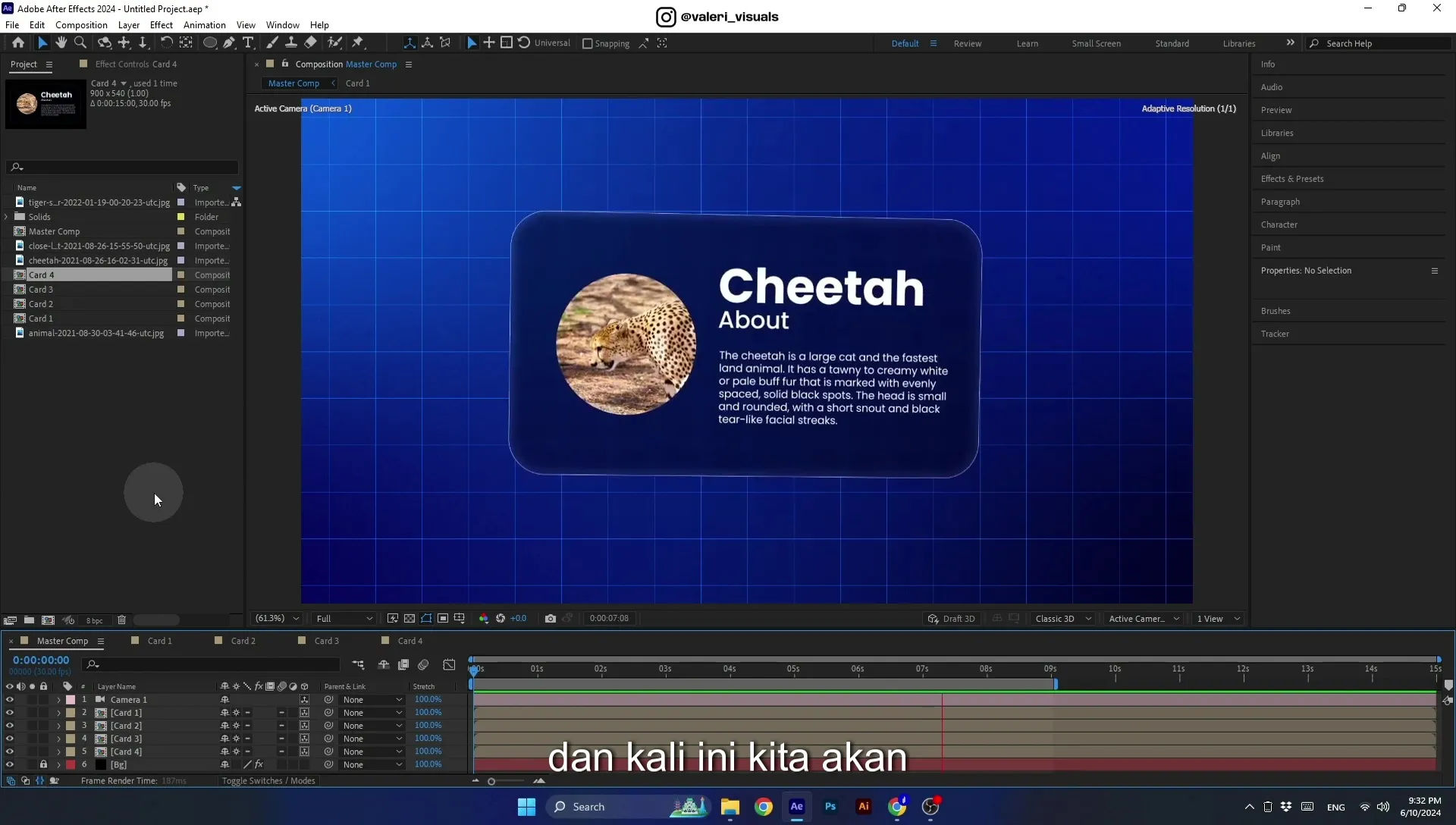This screenshot has width=1456, height=825.
Task: Switch to Card 3 timeline tab
Action: pyautogui.click(x=327, y=641)
